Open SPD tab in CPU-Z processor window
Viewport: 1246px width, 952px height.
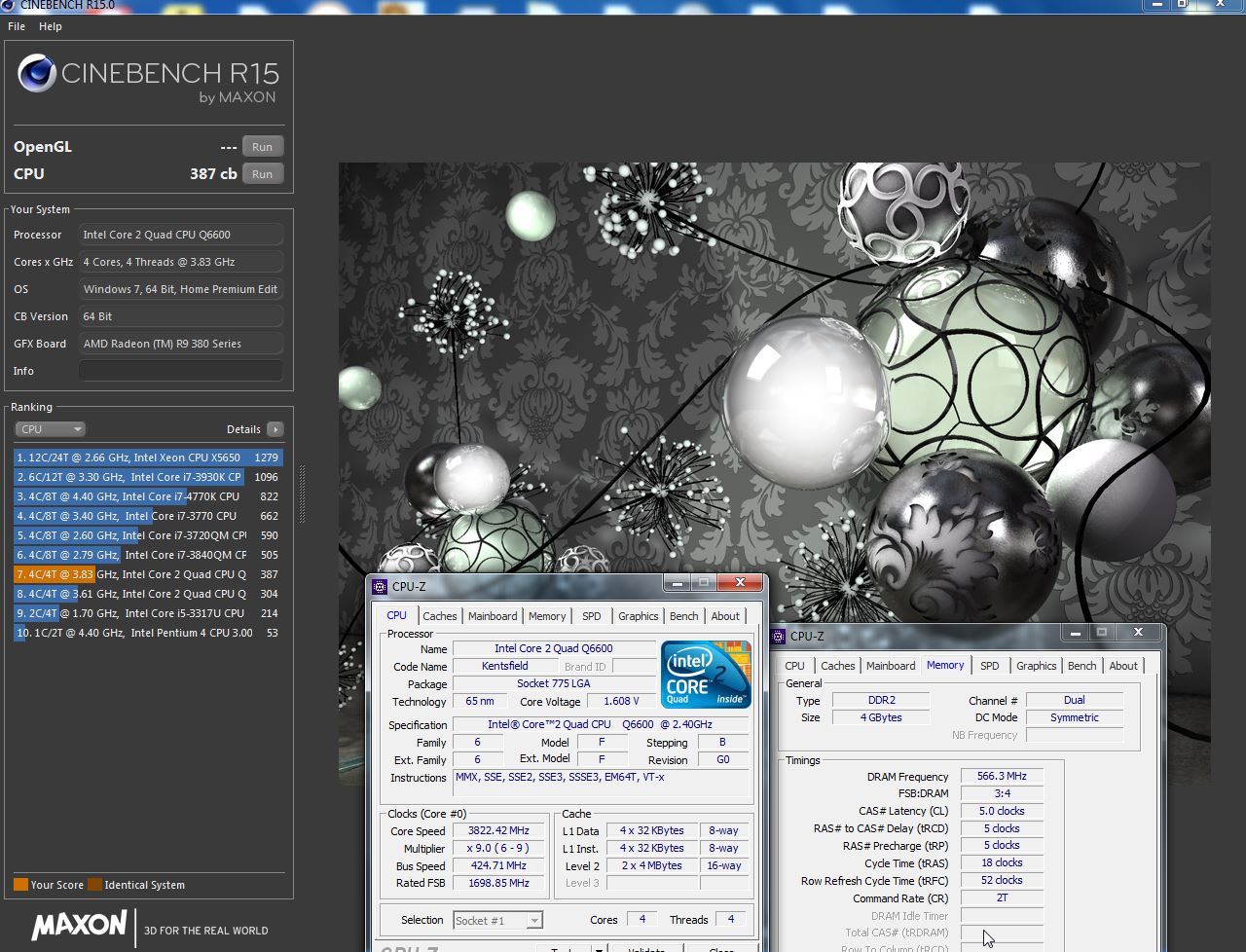[x=592, y=616]
